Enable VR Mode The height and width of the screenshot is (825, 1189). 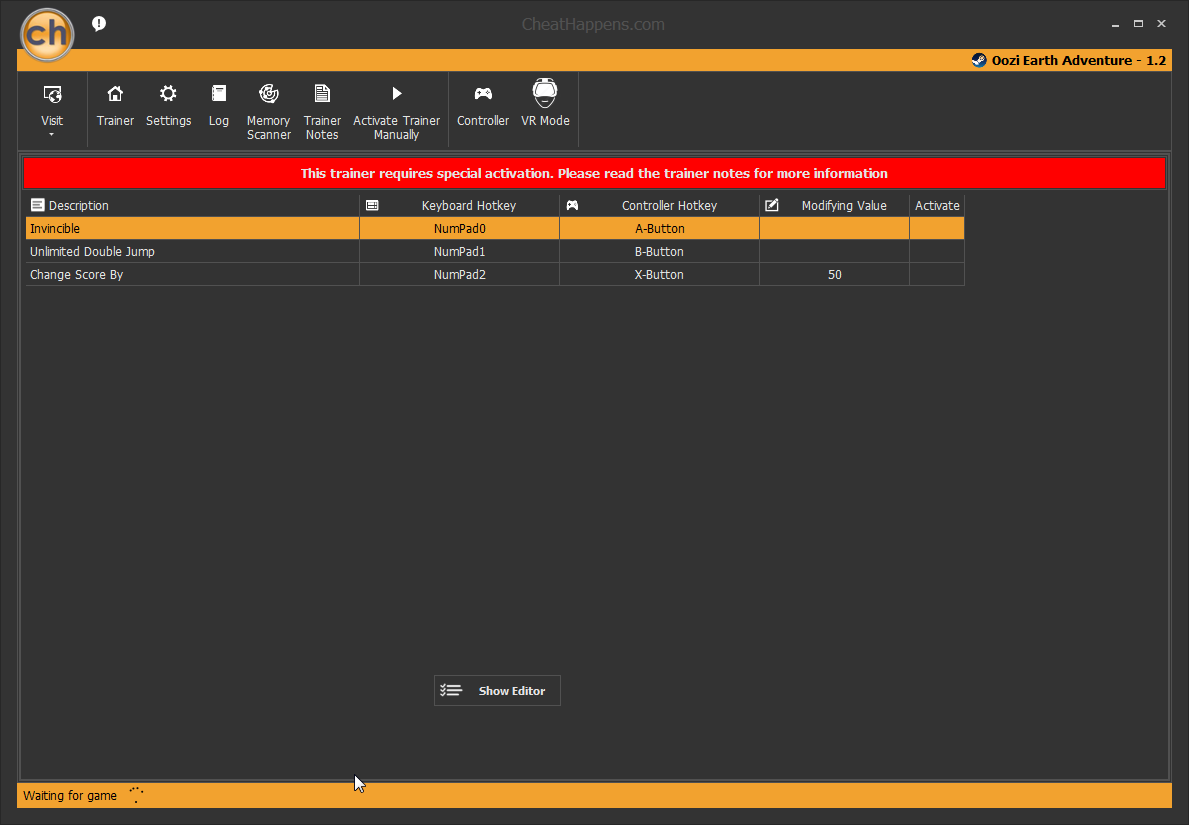[x=545, y=104]
